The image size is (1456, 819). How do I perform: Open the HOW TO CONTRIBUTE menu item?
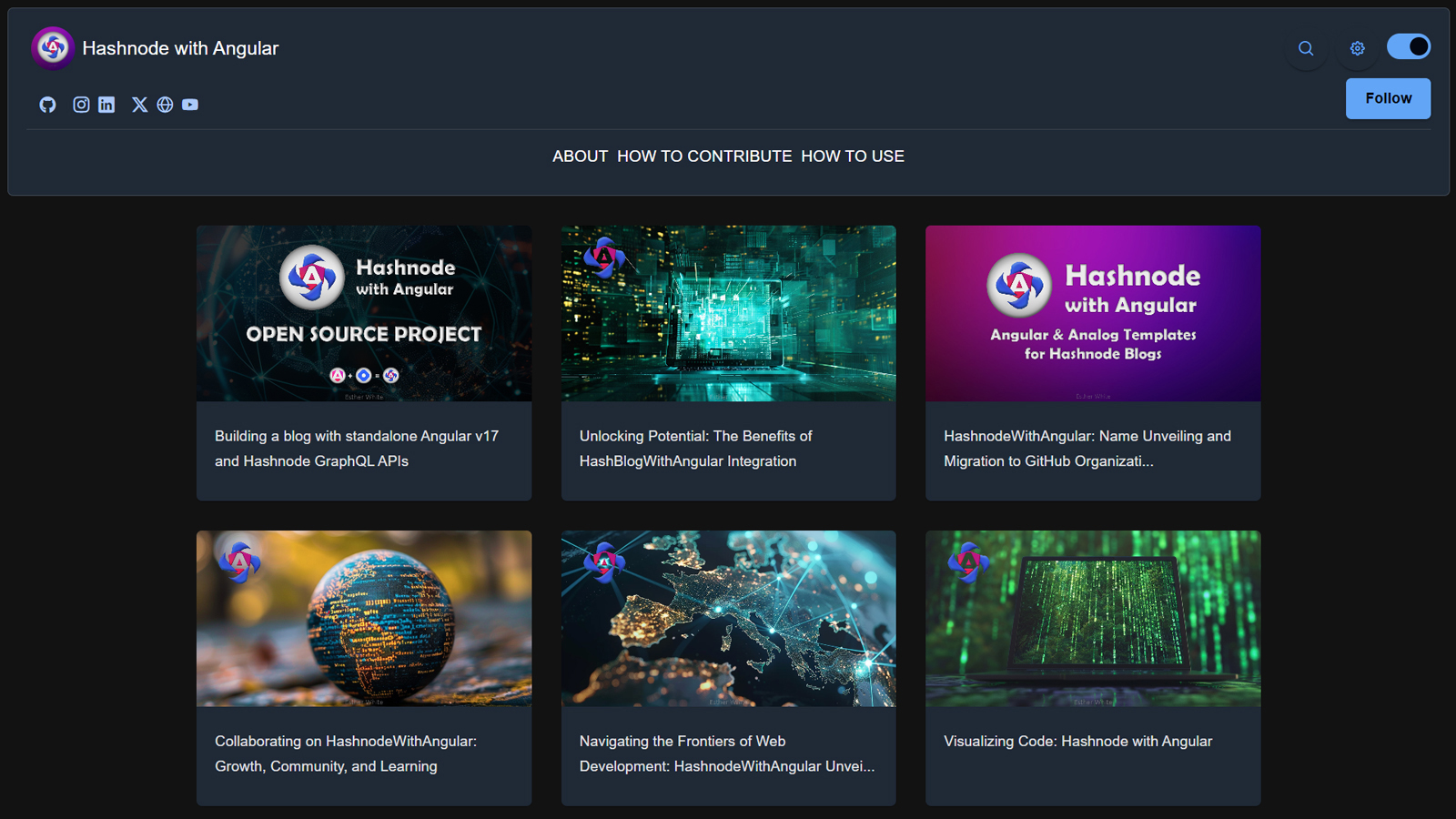click(704, 157)
